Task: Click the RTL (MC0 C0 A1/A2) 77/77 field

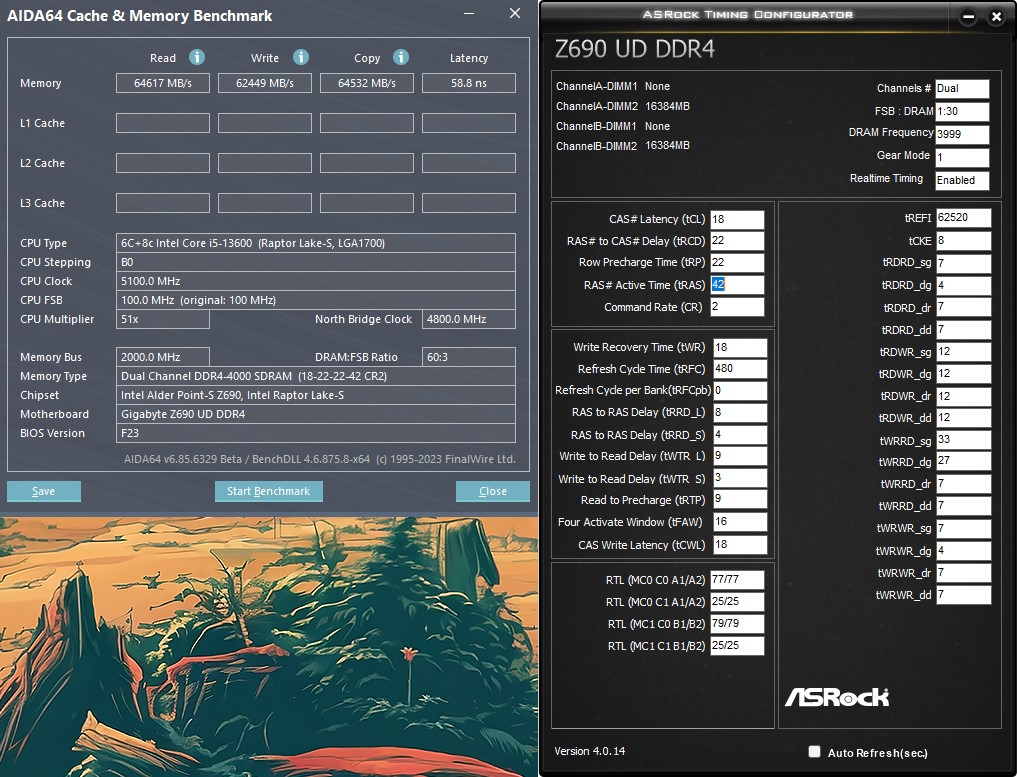Action: 737,580
